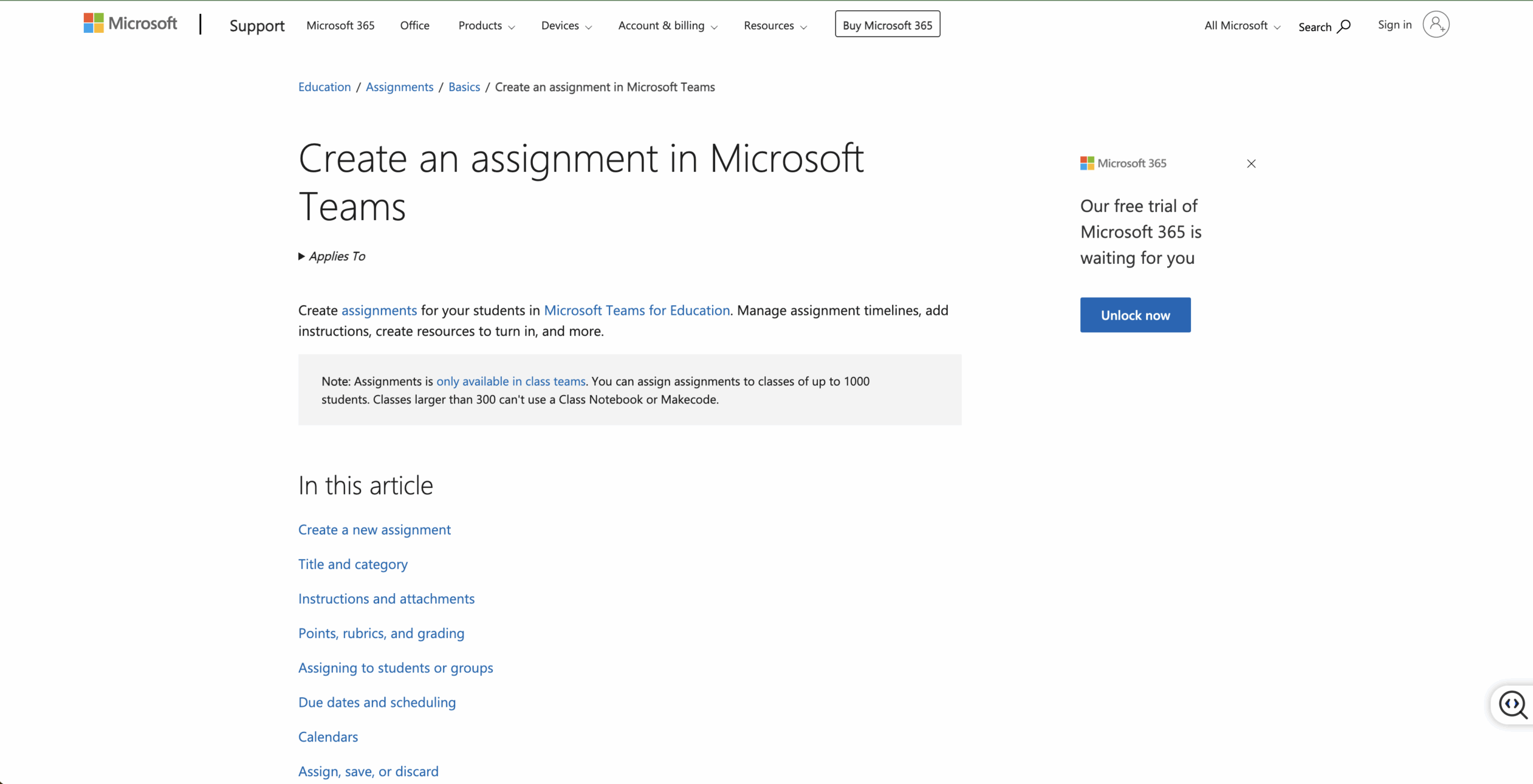Open the Account & billing dropdown

667,26
